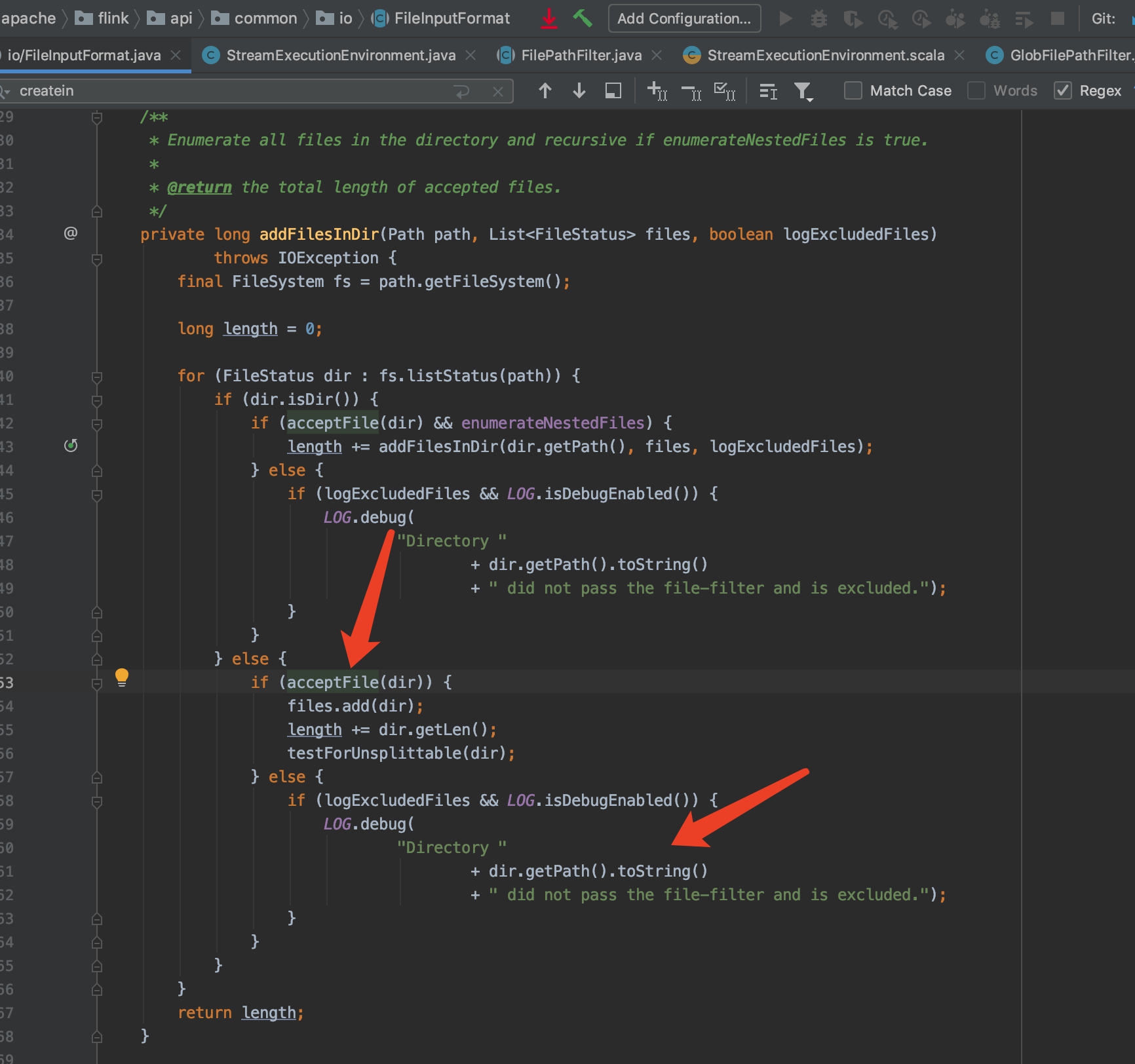The image size is (1135, 1064).
Task: Click the recursive call gutter icon
Action: pos(71,446)
